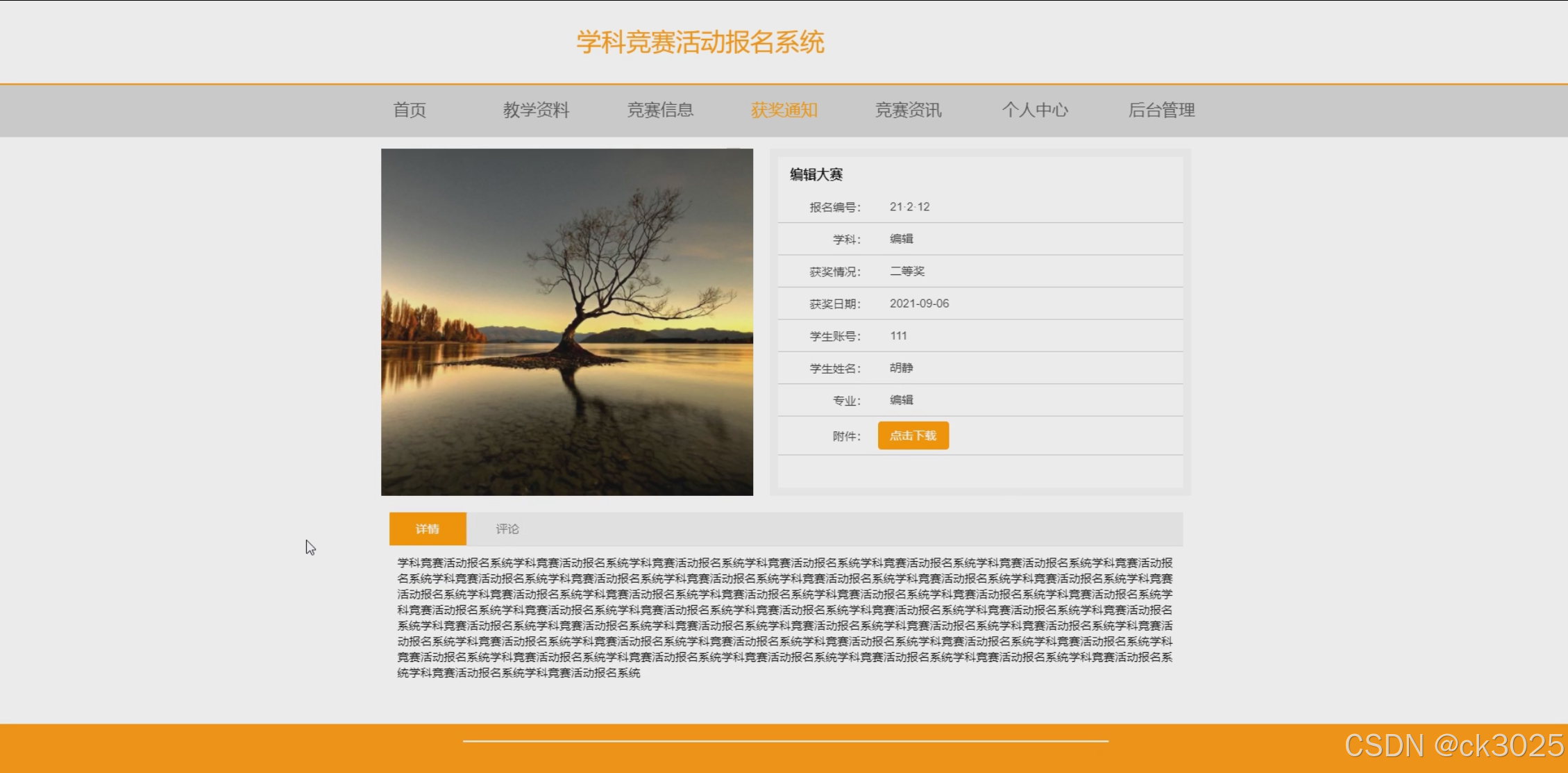1568x773 pixels.
Task: Open the 竞赛信息 menu item
Action: pyautogui.click(x=660, y=110)
